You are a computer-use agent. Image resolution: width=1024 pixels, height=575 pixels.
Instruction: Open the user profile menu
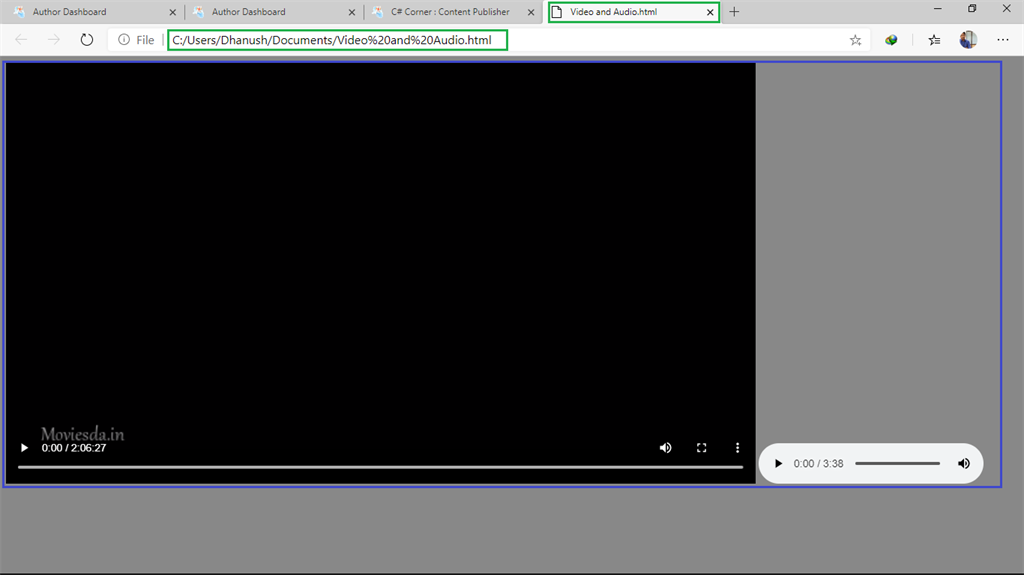pos(968,40)
